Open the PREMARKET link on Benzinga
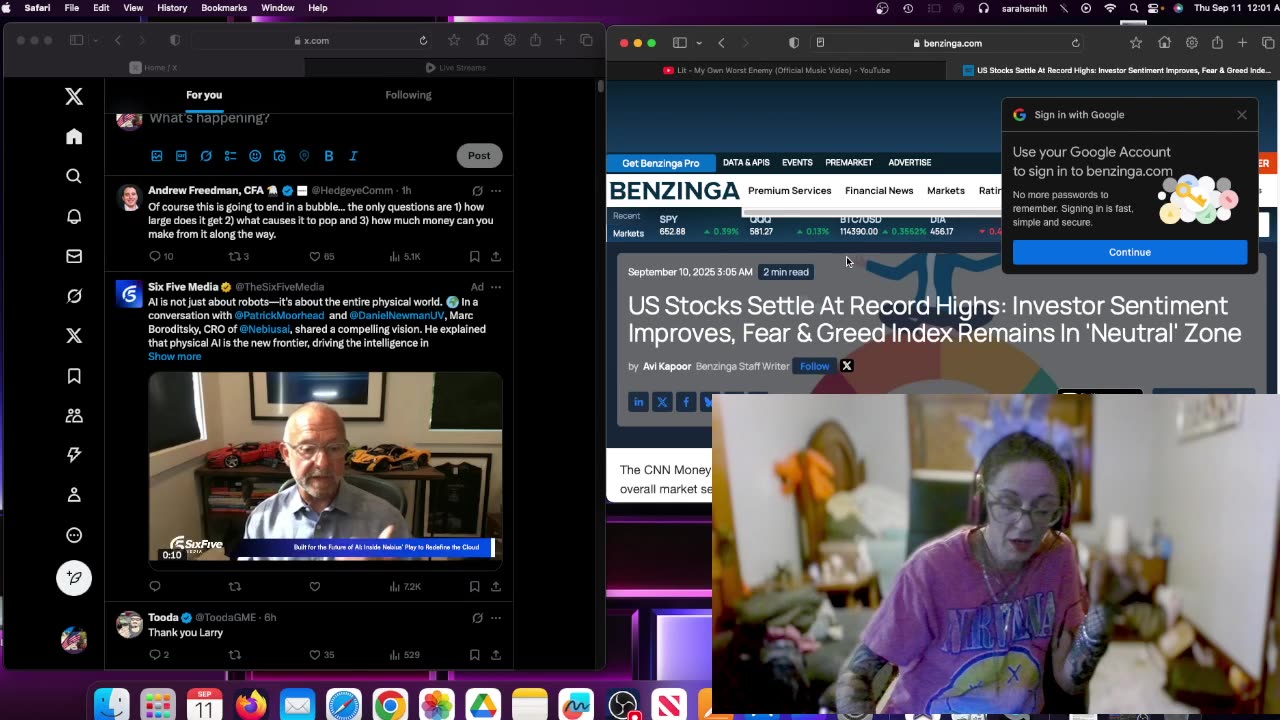Image resolution: width=1280 pixels, height=720 pixels. 849,163
